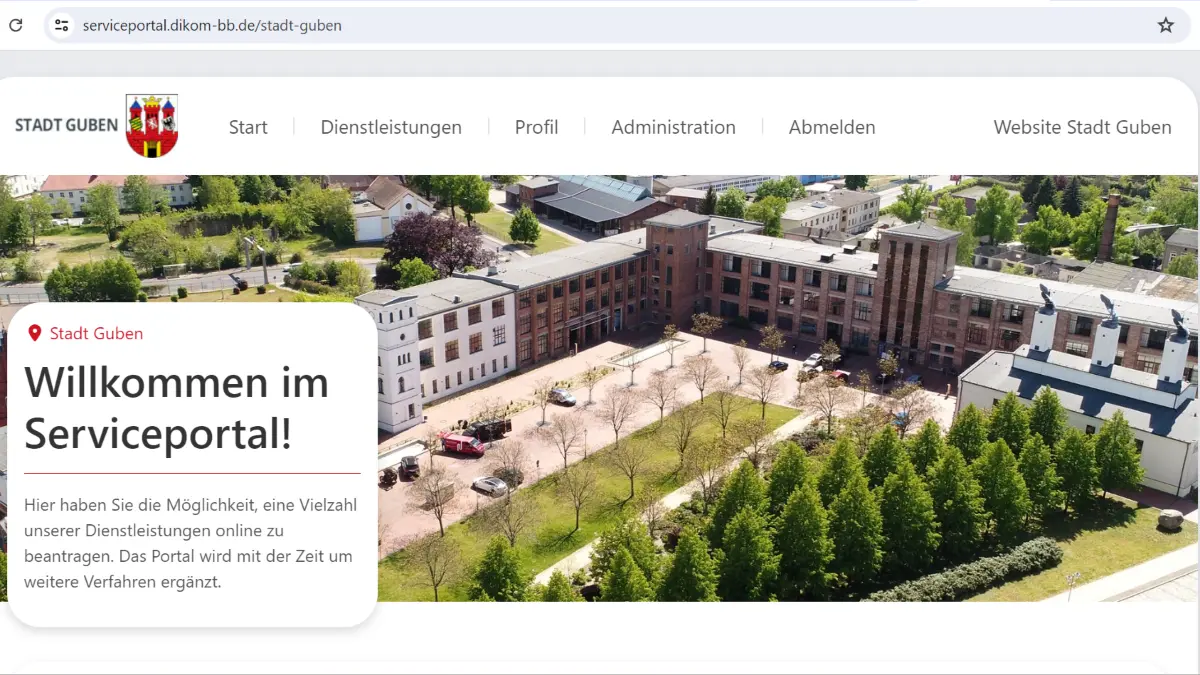
Task: Open Dienstleistungen from the navigation
Action: (391, 127)
